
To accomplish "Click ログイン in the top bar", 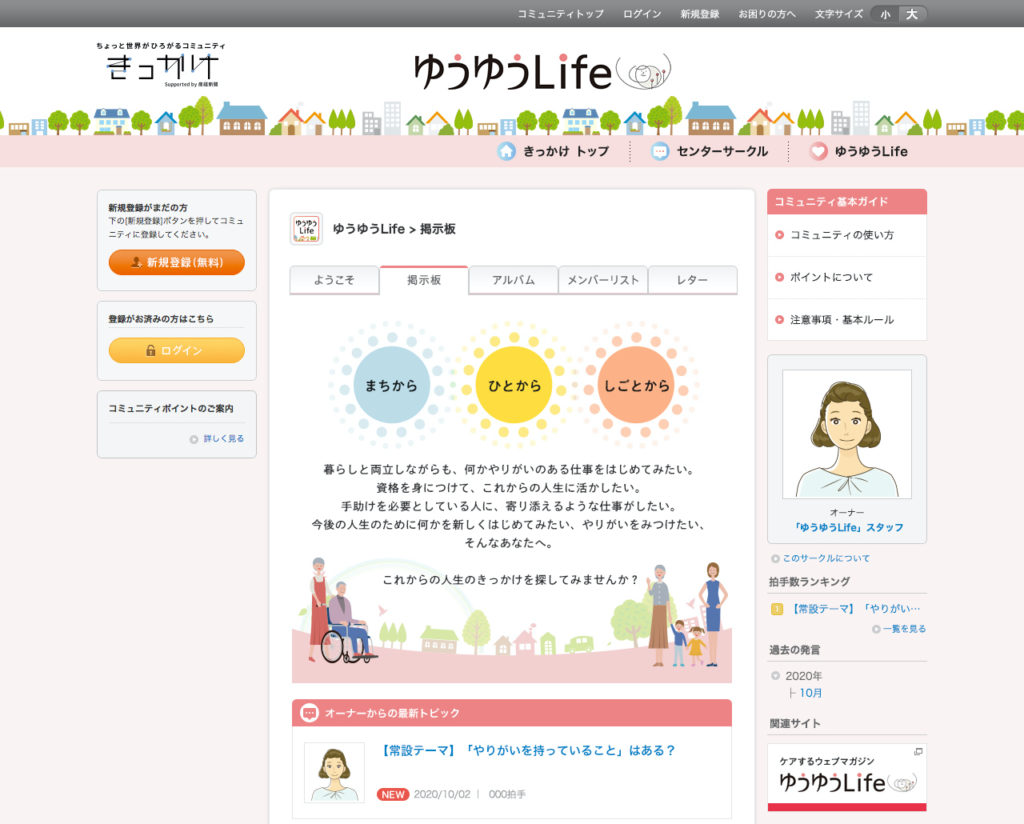I will coord(642,14).
